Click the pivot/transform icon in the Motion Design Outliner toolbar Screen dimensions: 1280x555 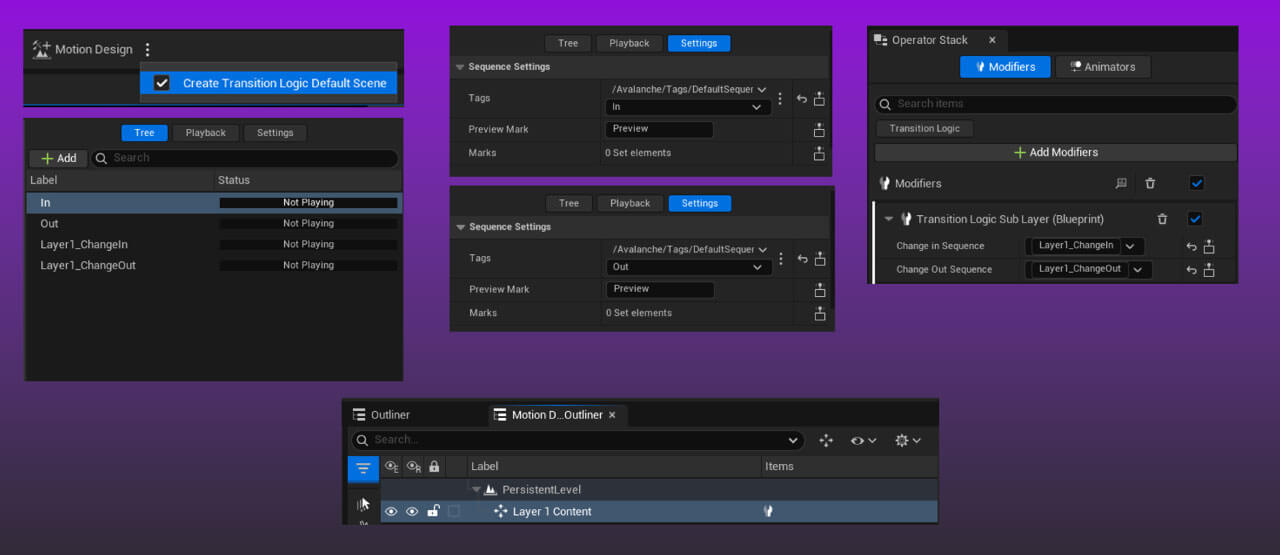click(826, 440)
